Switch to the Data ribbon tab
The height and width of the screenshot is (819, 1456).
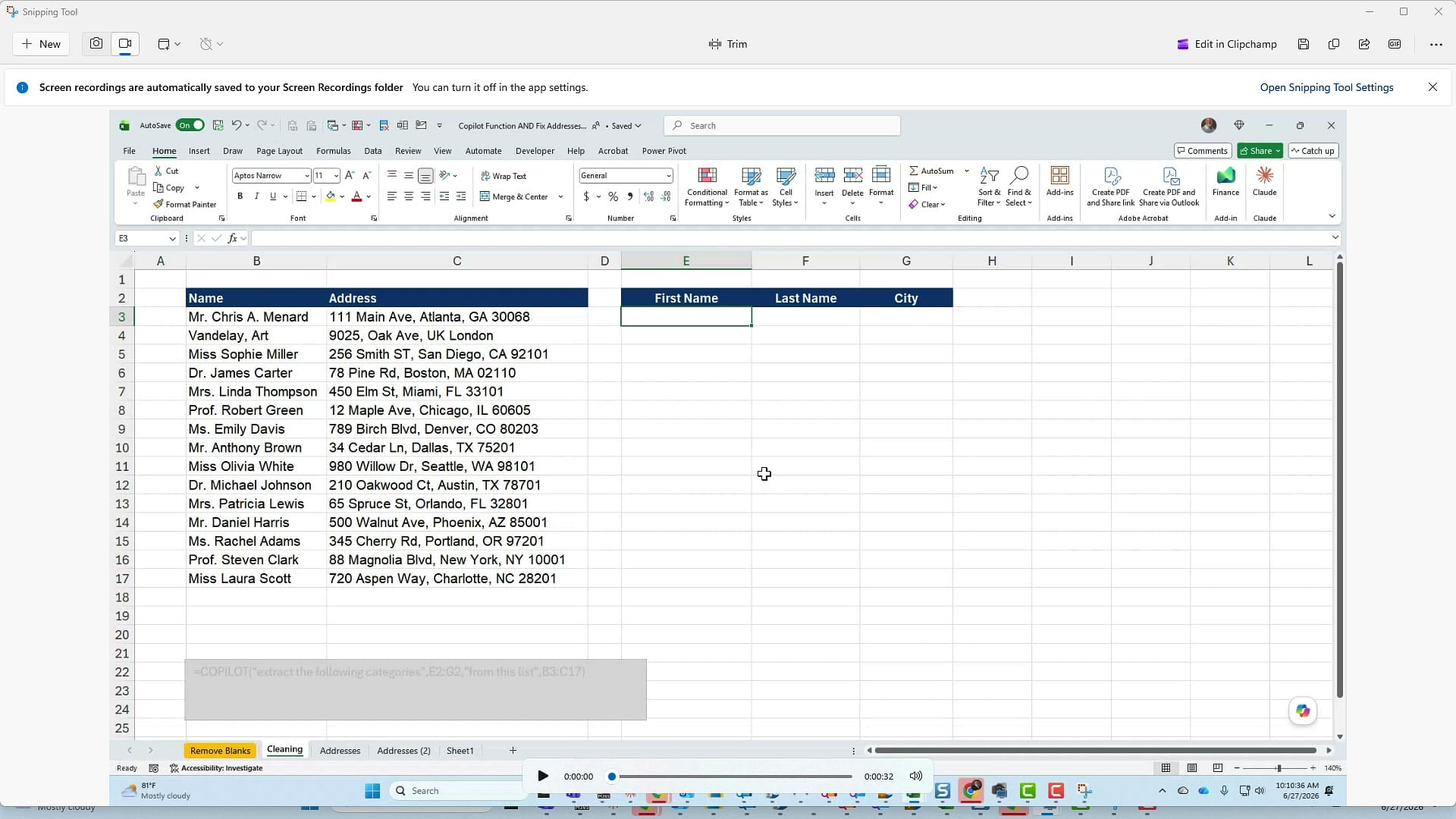pyautogui.click(x=373, y=151)
